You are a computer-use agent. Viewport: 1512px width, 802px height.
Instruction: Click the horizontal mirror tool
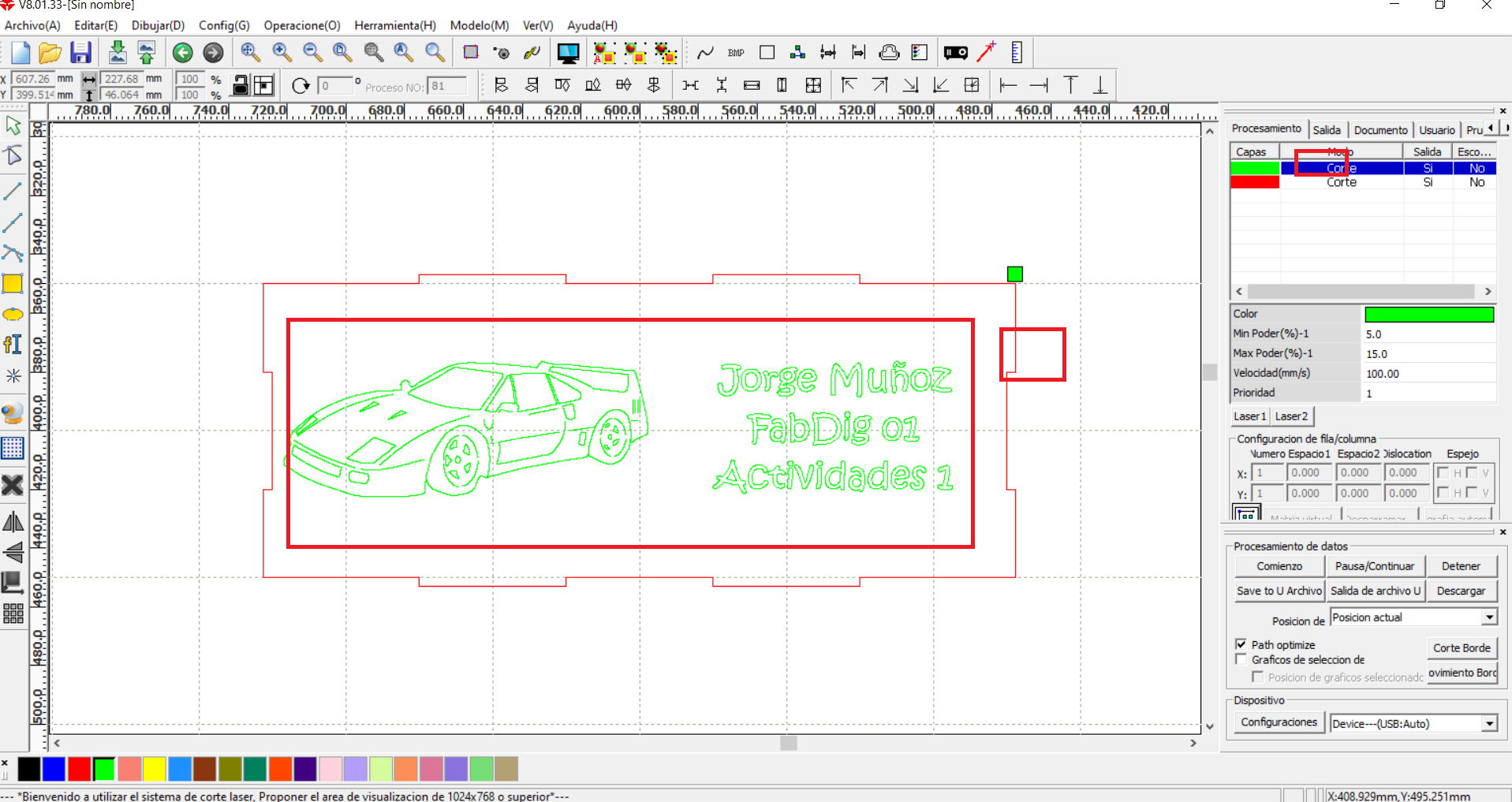click(x=13, y=522)
